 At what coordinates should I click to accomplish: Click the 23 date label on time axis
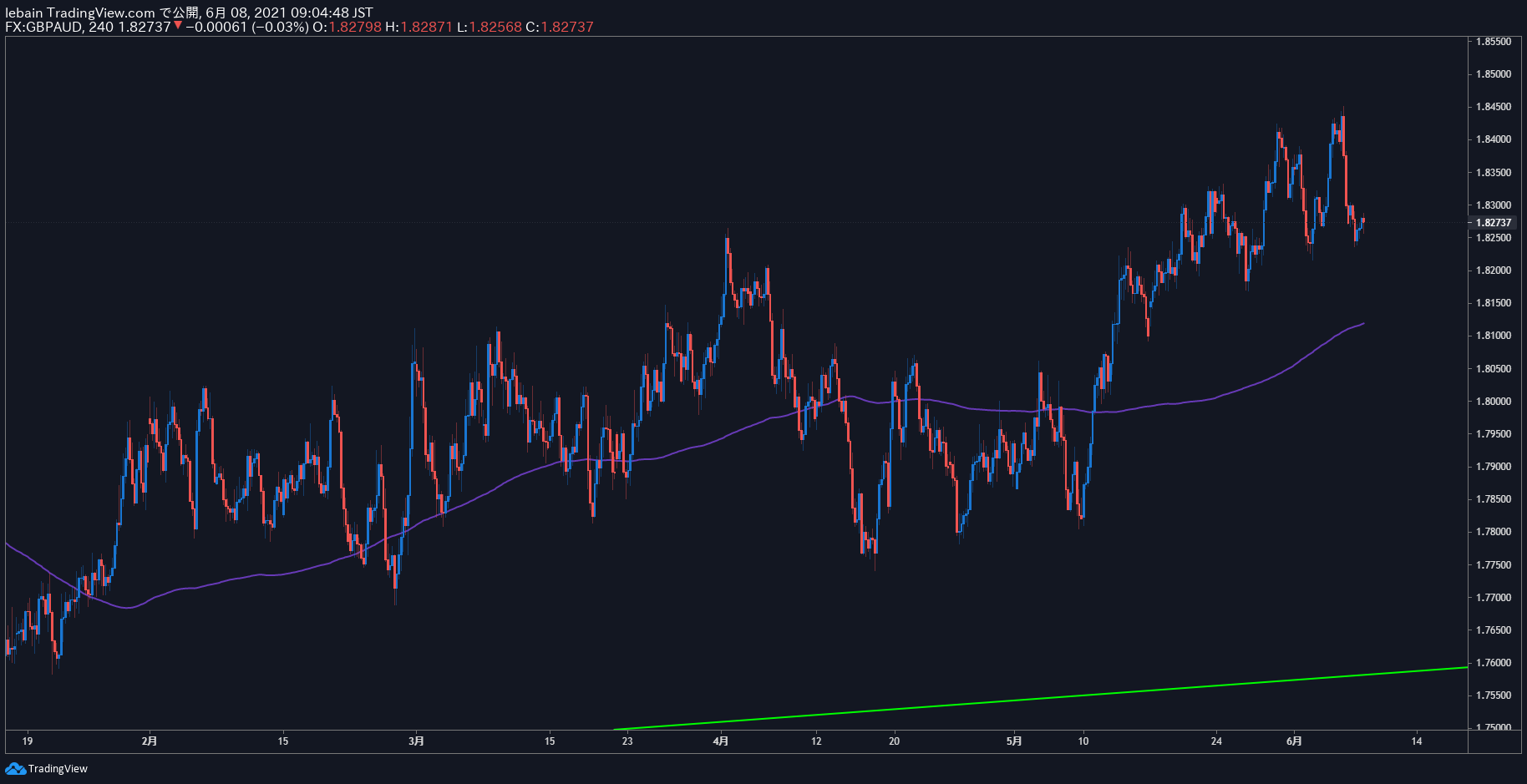coord(627,741)
